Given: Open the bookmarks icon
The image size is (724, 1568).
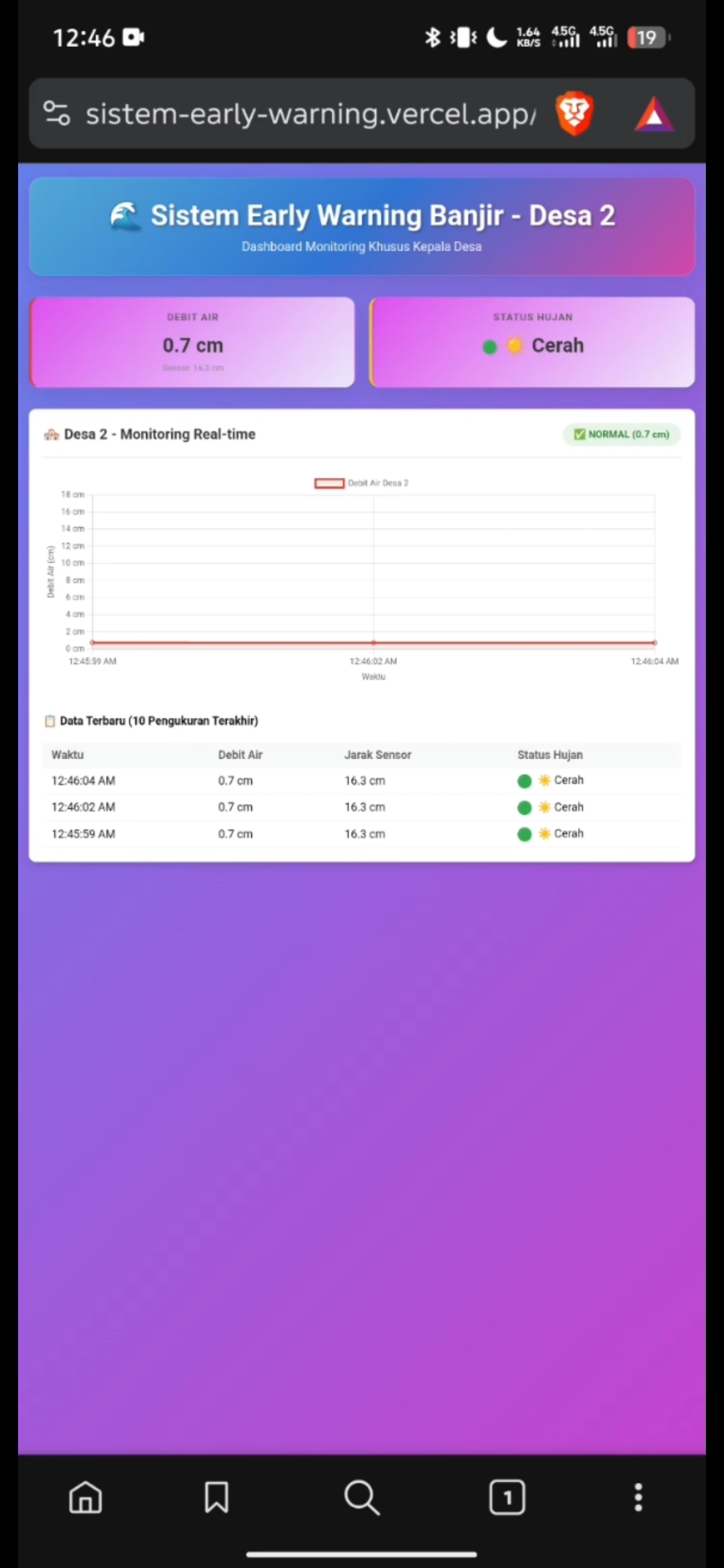Looking at the screenshot, I should click(217, 1497).
